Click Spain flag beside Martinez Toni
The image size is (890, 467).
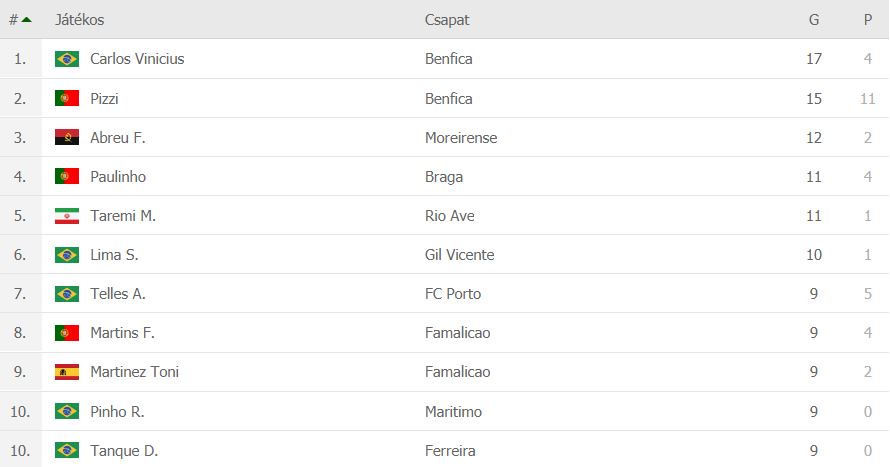[x=67, y=372]
